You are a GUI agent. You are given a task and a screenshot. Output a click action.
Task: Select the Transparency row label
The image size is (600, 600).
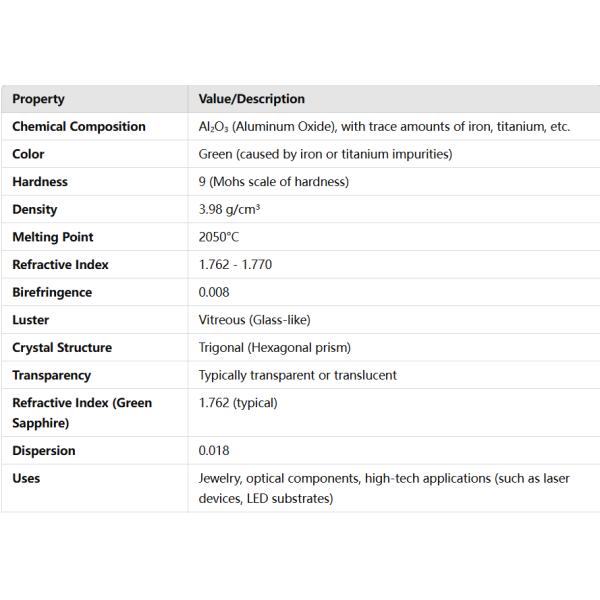pyautogui.click(x=51, y=375)
